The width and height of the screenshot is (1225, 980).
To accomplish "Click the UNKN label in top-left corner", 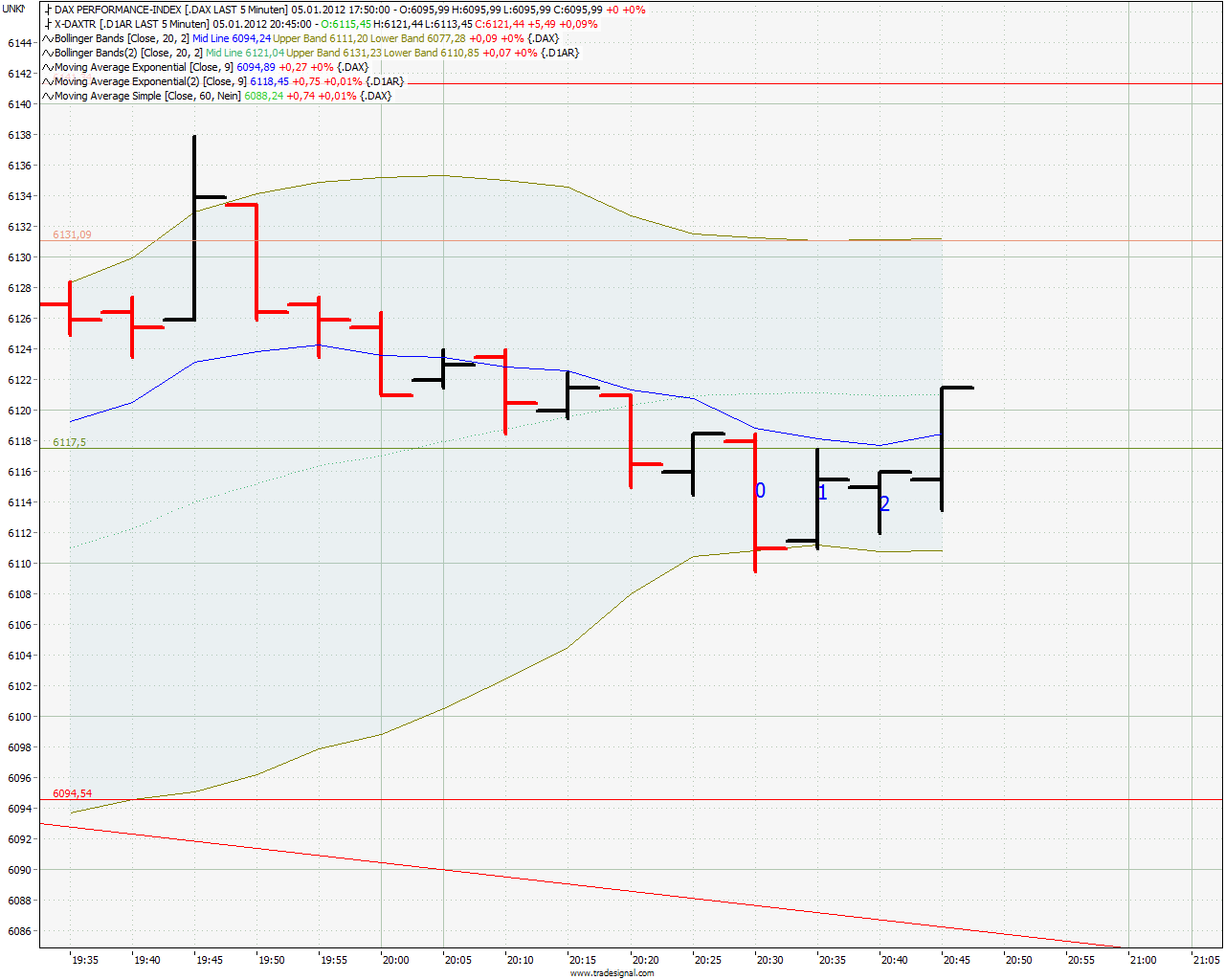I will pyautogui.click(x=13, y=9).
